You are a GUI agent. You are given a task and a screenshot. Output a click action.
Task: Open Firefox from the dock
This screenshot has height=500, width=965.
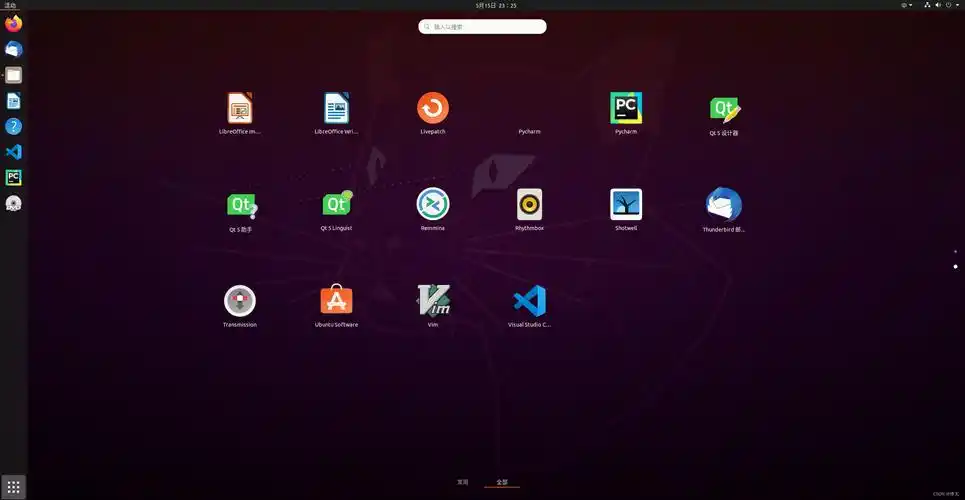(14, 23)
